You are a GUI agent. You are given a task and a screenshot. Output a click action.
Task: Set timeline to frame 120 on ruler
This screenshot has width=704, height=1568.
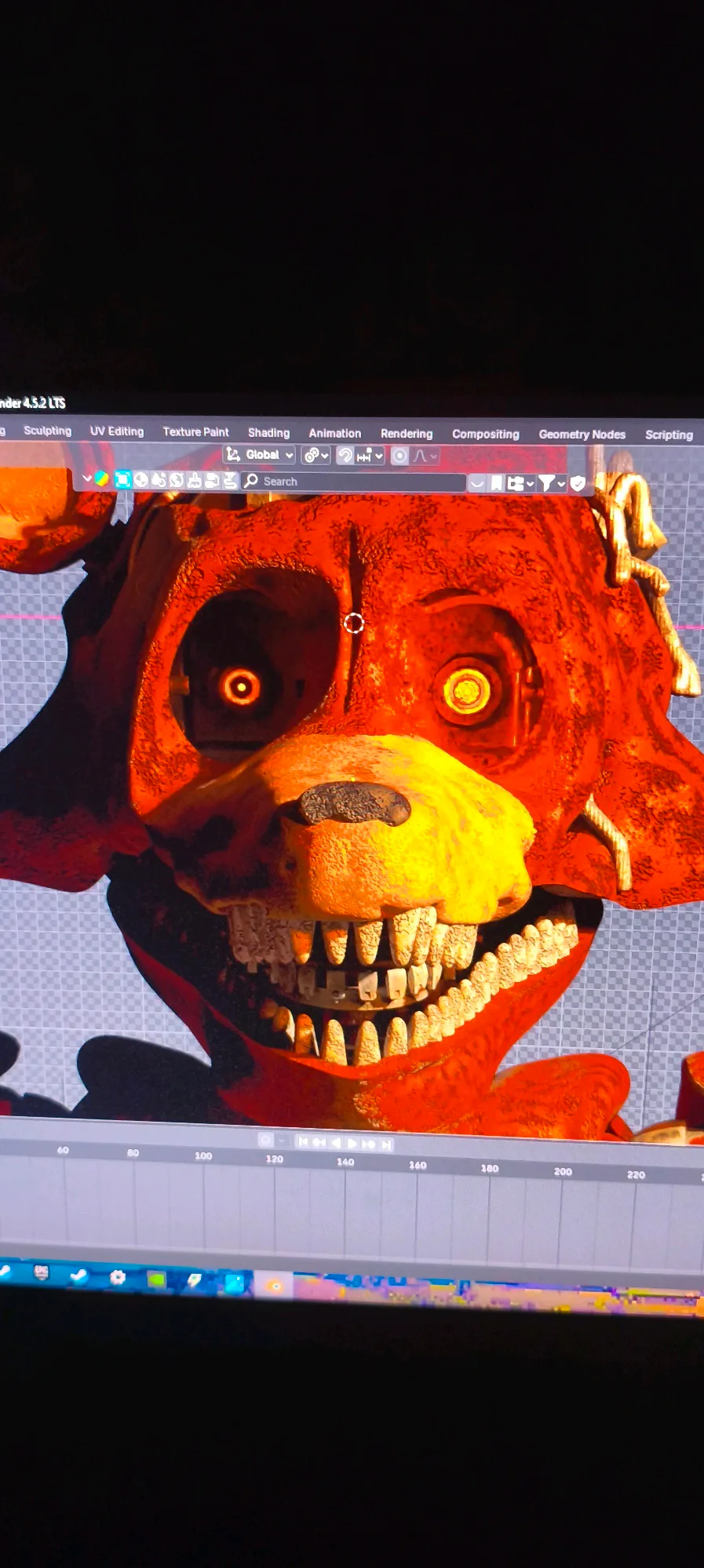tap(274, 1159)
